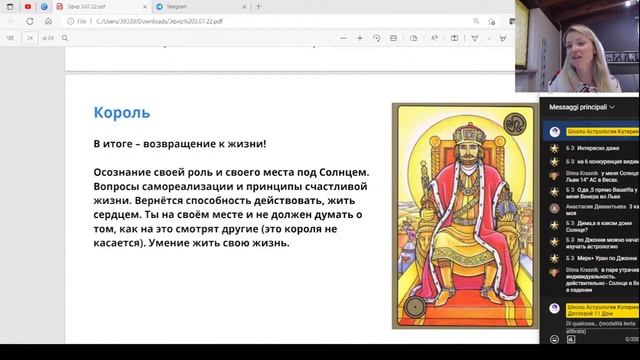This screenshot has width=640, height=360.
Task: Click the PDF page number field showing 24
Action: 30,38
